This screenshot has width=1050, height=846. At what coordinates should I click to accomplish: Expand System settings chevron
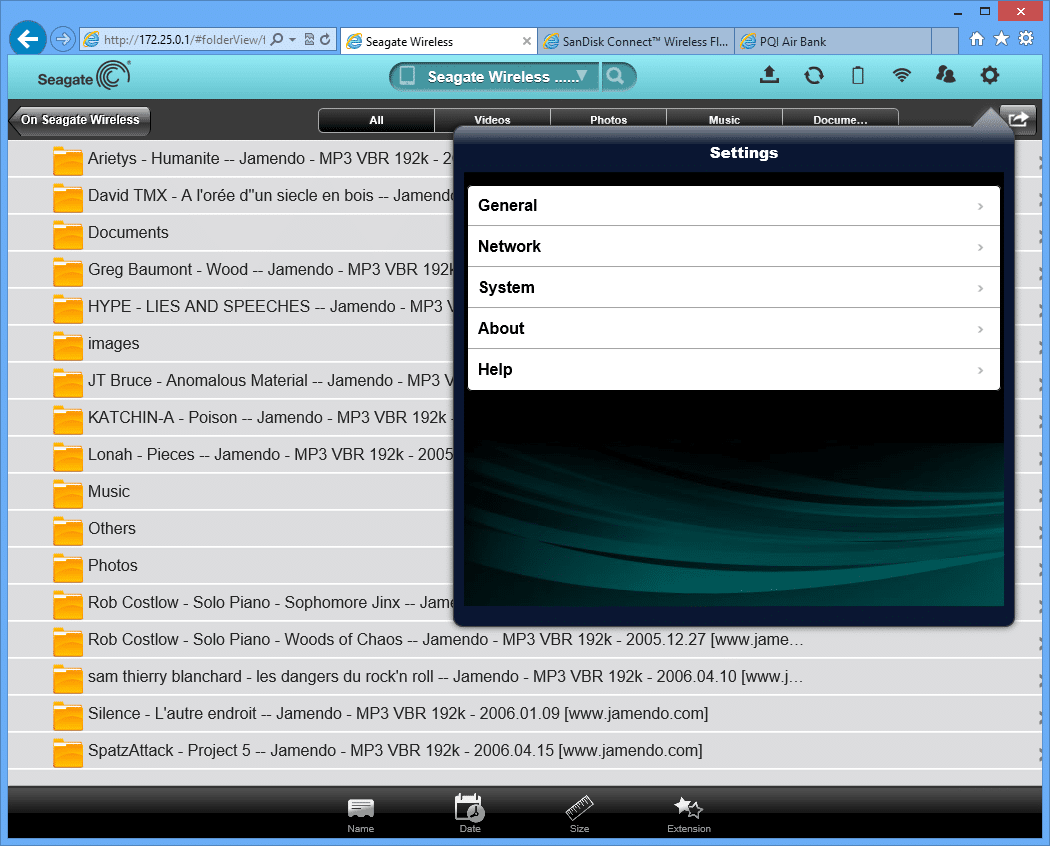(x=980, y=288)
